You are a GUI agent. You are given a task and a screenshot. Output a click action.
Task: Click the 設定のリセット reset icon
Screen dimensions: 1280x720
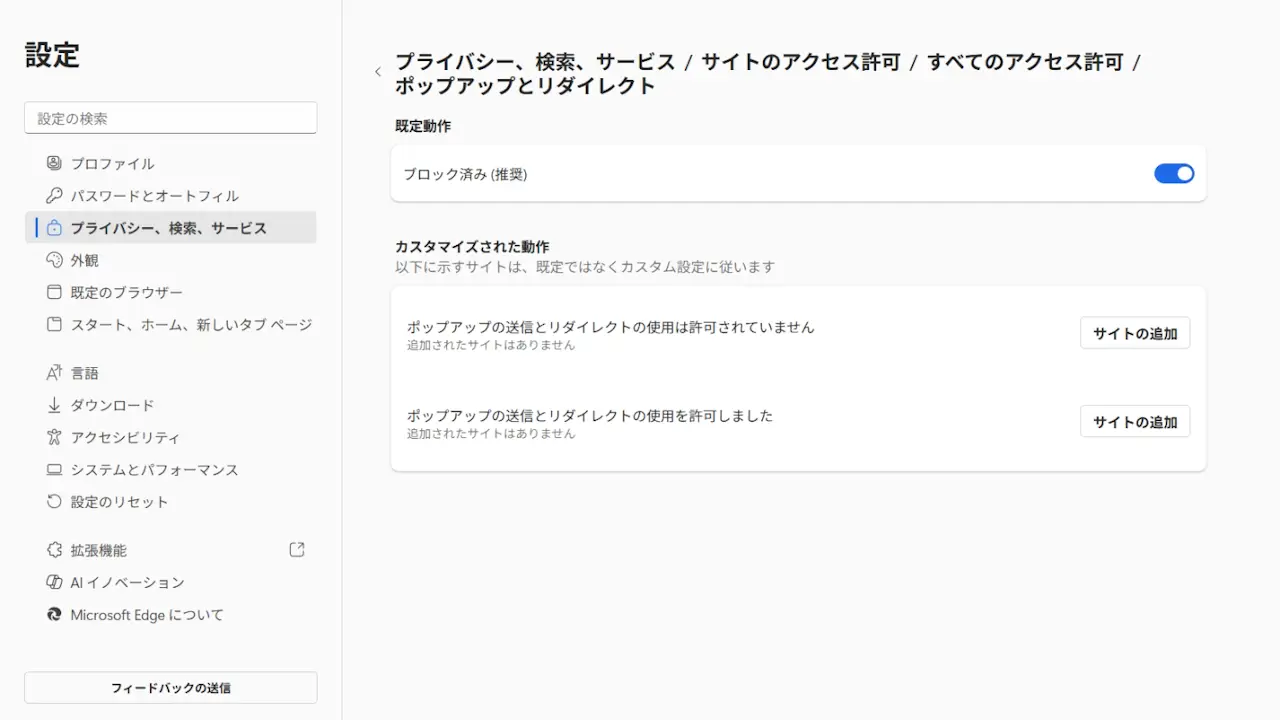pyautogui.click(x=54, y=502)
